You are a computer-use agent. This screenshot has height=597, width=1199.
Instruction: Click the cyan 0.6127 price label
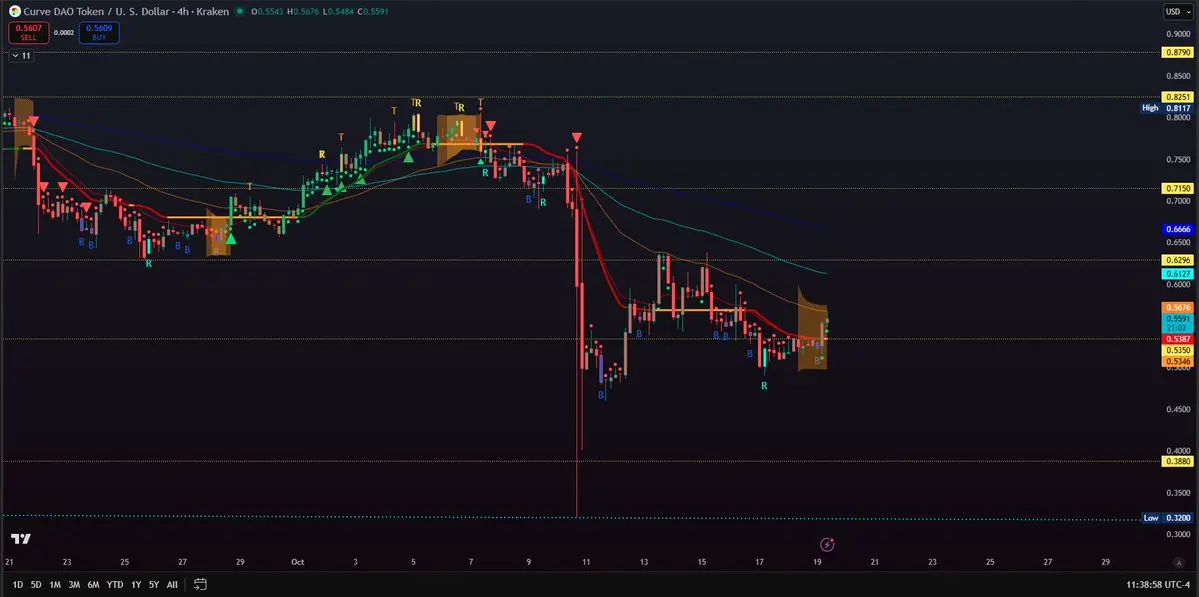click(1176, 274)
